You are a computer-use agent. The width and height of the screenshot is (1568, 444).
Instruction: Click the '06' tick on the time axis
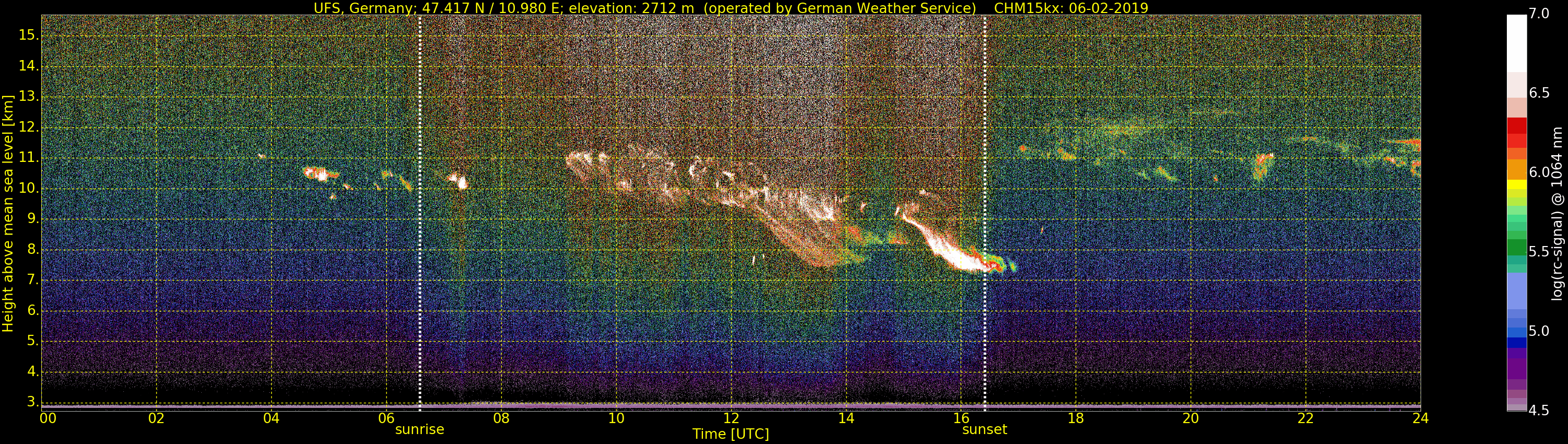[387, 418]
